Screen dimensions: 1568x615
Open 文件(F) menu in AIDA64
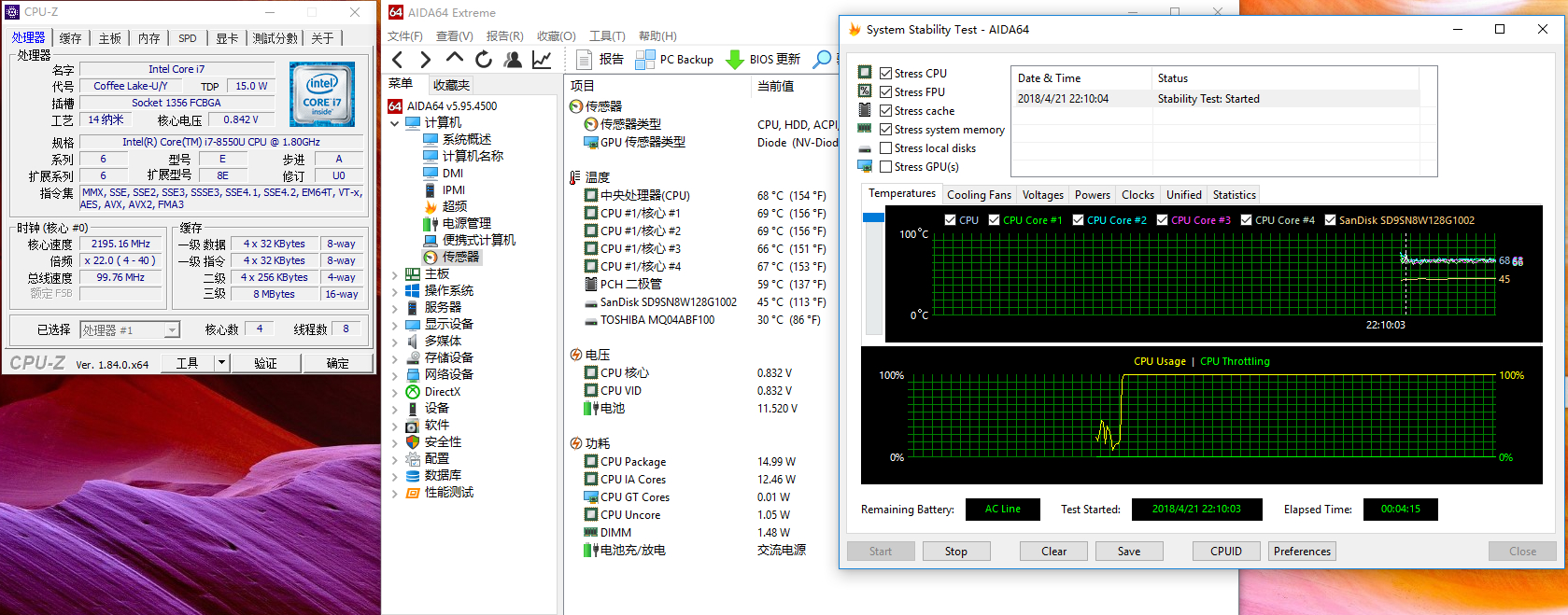click(x=405, y=35)
